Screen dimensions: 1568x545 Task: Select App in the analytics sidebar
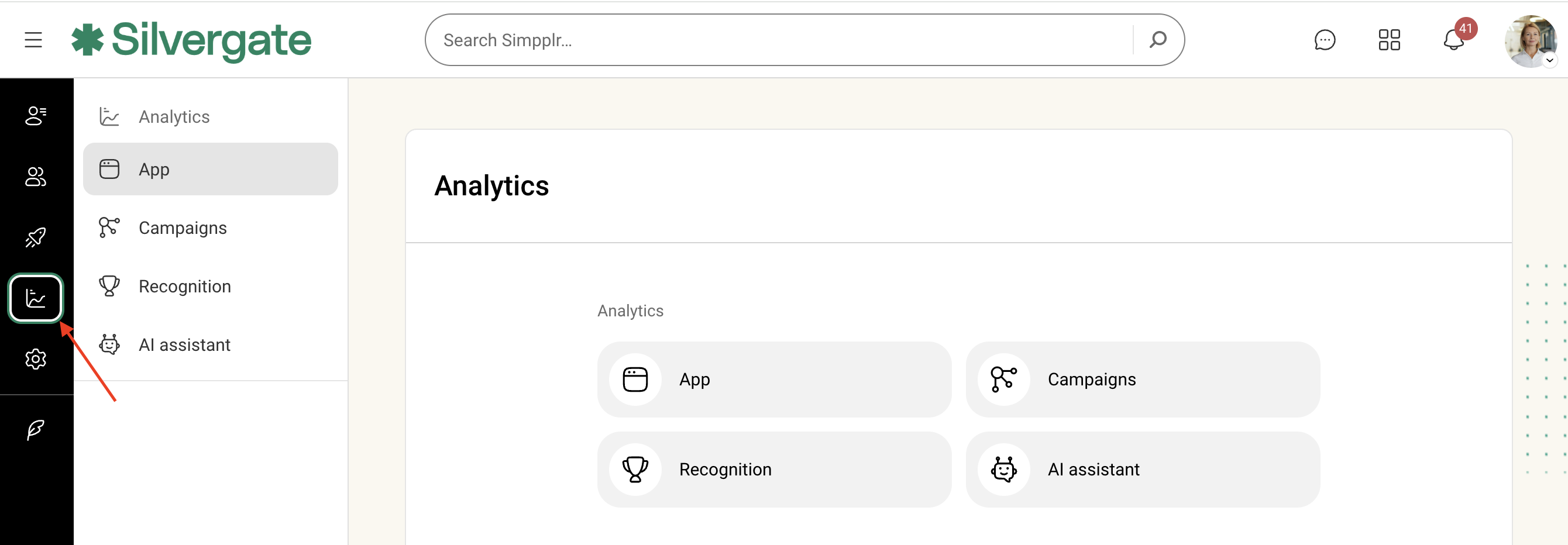(x=210, y=169)
